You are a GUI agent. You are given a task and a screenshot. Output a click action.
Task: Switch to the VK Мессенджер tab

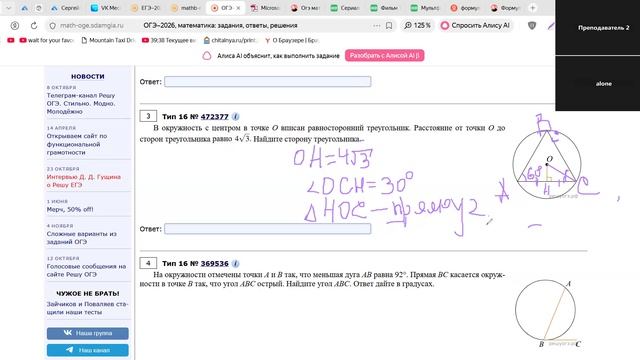click(x=104, y=8)
